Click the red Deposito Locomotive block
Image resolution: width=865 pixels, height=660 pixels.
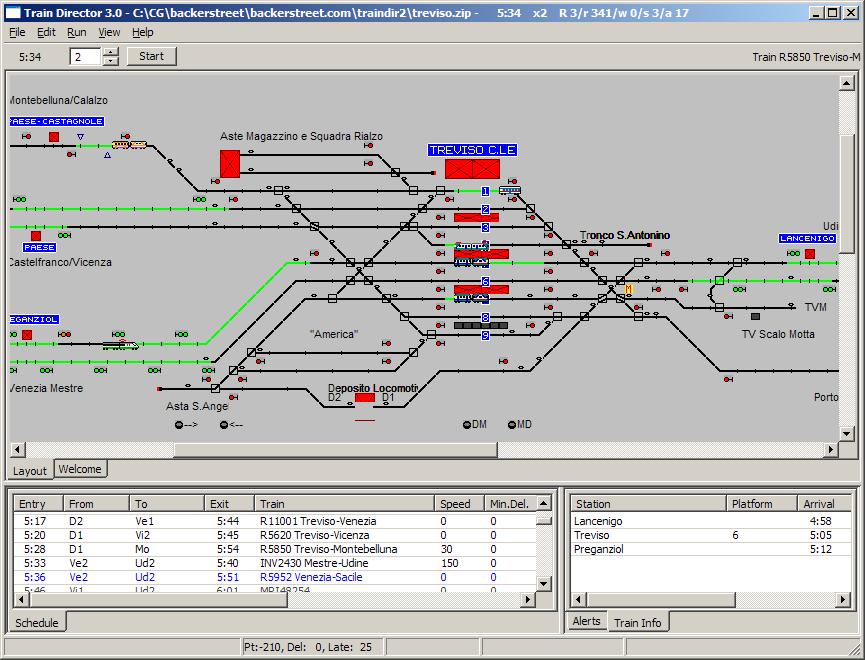click(x=364, y=398)
